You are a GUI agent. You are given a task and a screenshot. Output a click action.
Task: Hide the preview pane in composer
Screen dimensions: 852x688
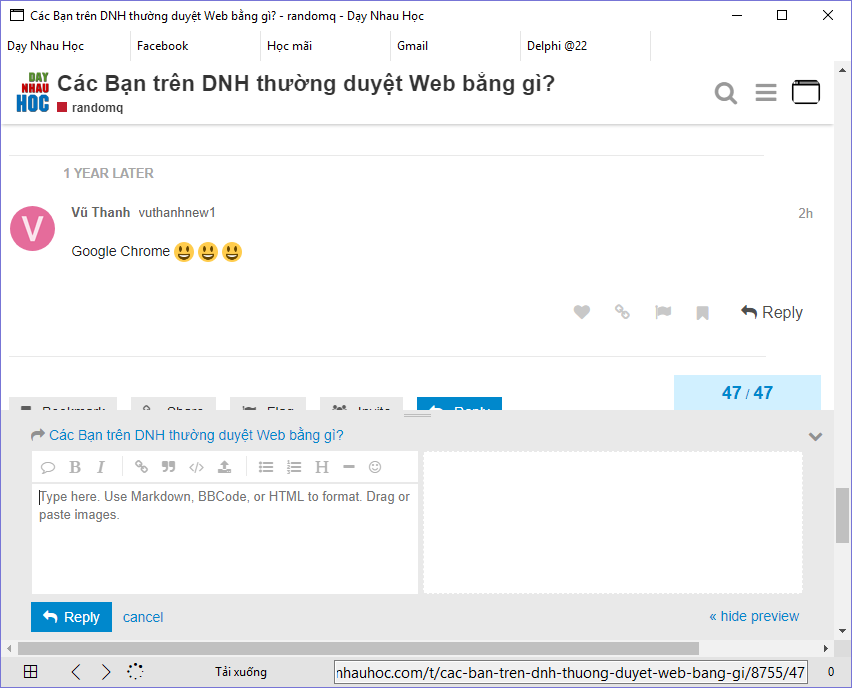754,616
